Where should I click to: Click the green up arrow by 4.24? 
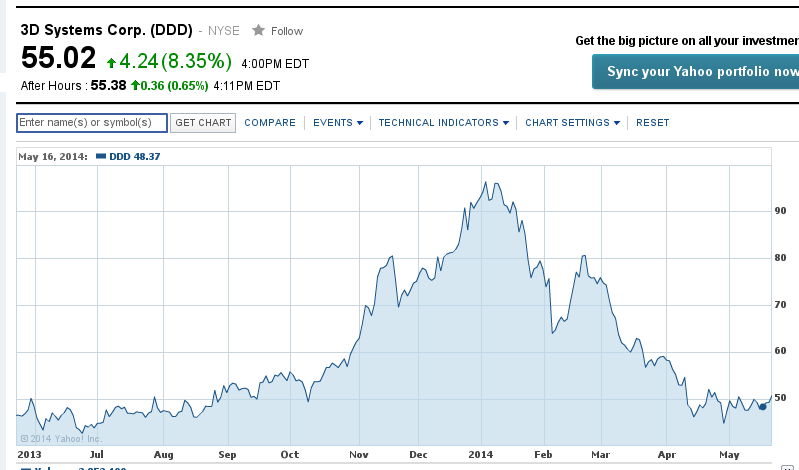tap(111, 63)
